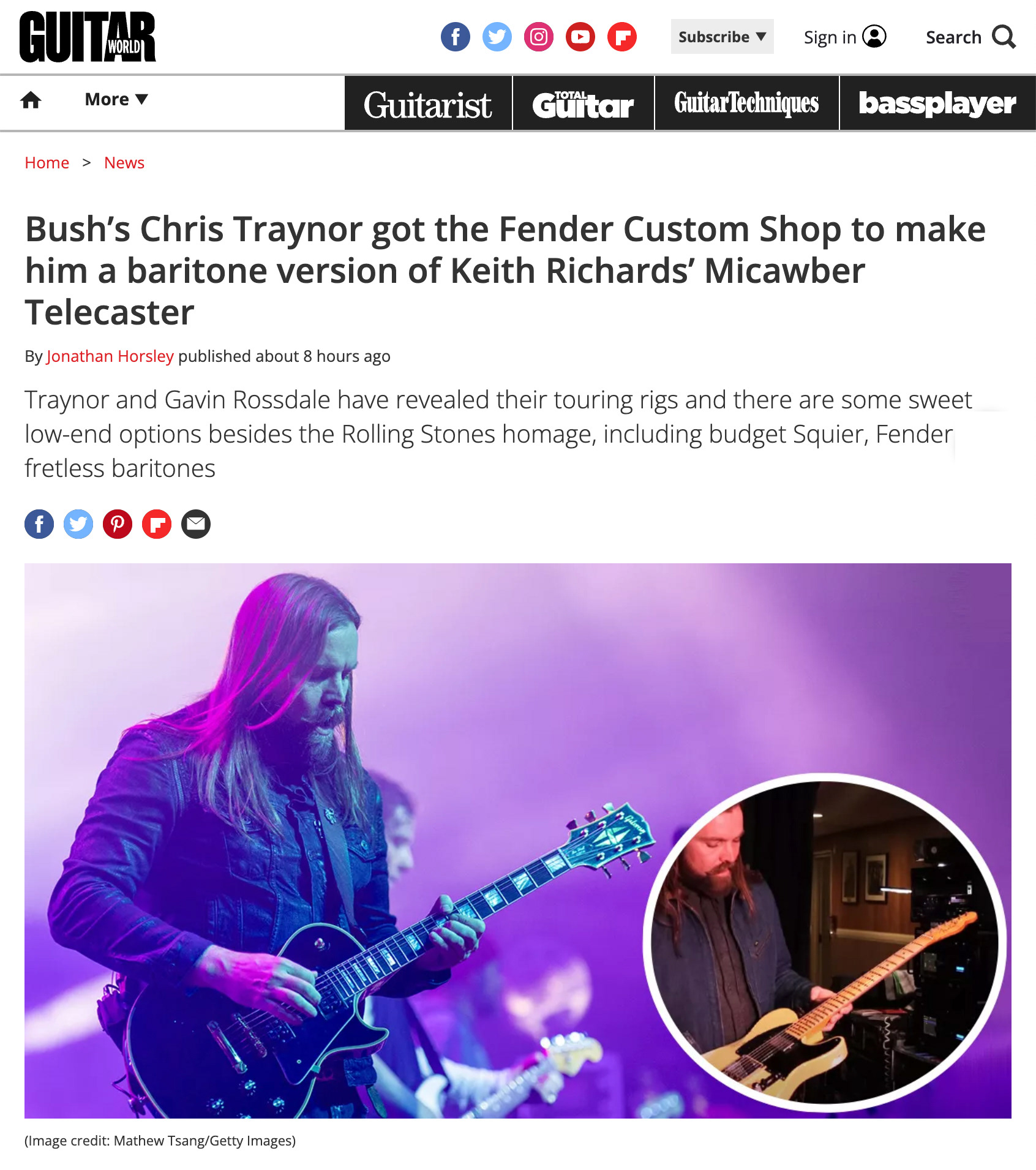Select the Guitar Techniques tab
Image resolution: width=1036 pixels, height=1170 pixels.
point(747,103)
